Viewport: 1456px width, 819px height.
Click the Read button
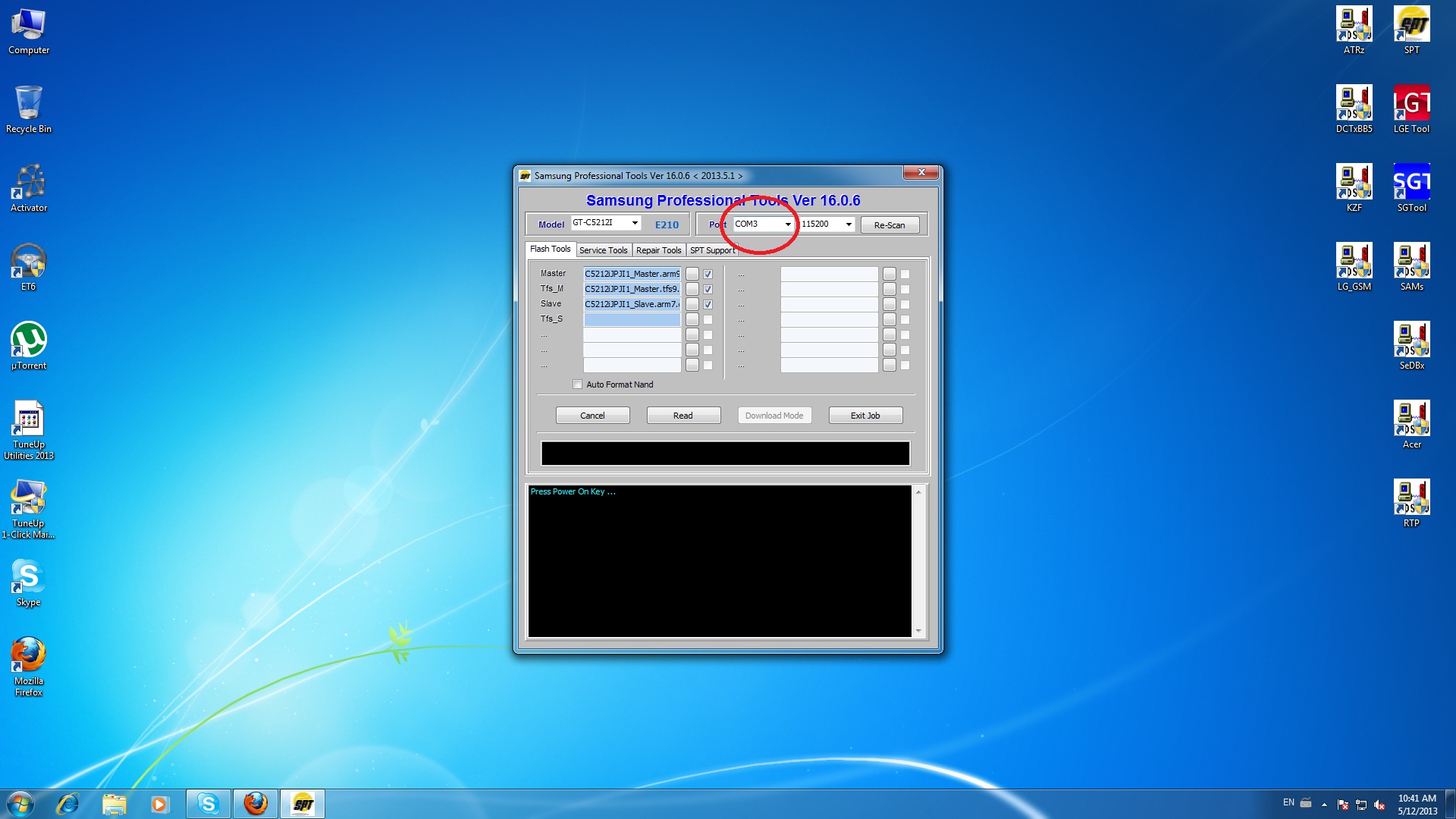683,416
